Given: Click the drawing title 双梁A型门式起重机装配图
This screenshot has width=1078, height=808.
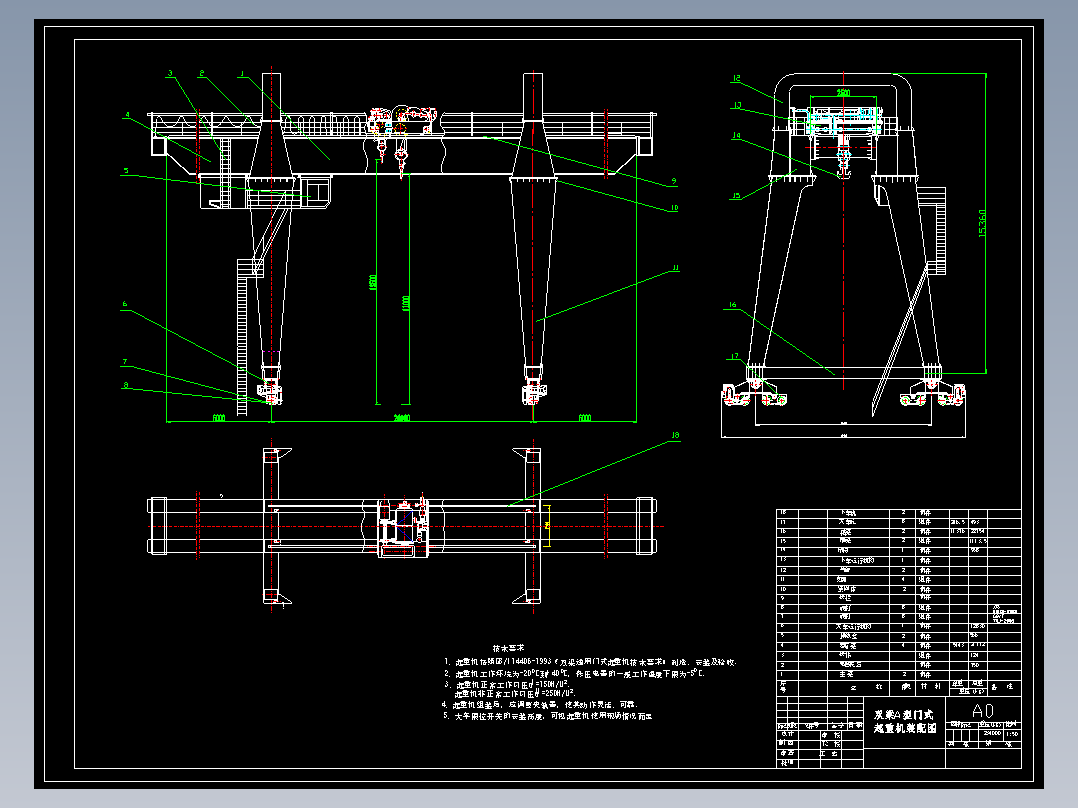Looking at the screenshot, I should coord(905,722).
